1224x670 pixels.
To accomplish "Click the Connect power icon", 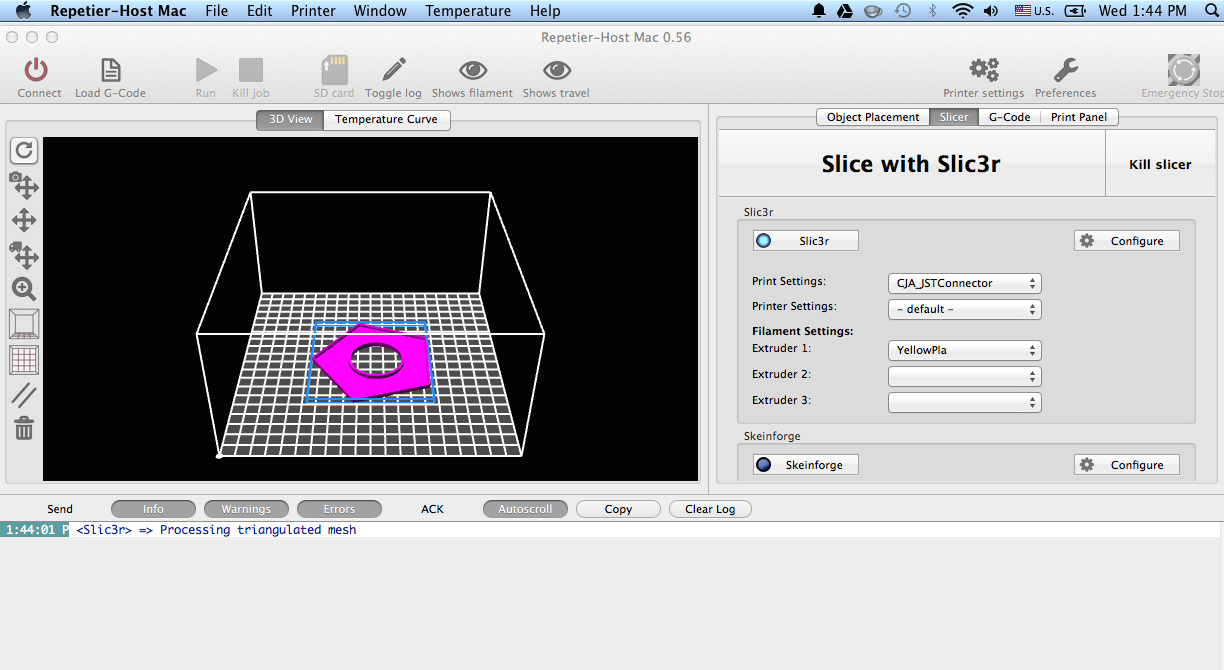I will point(37,70).
